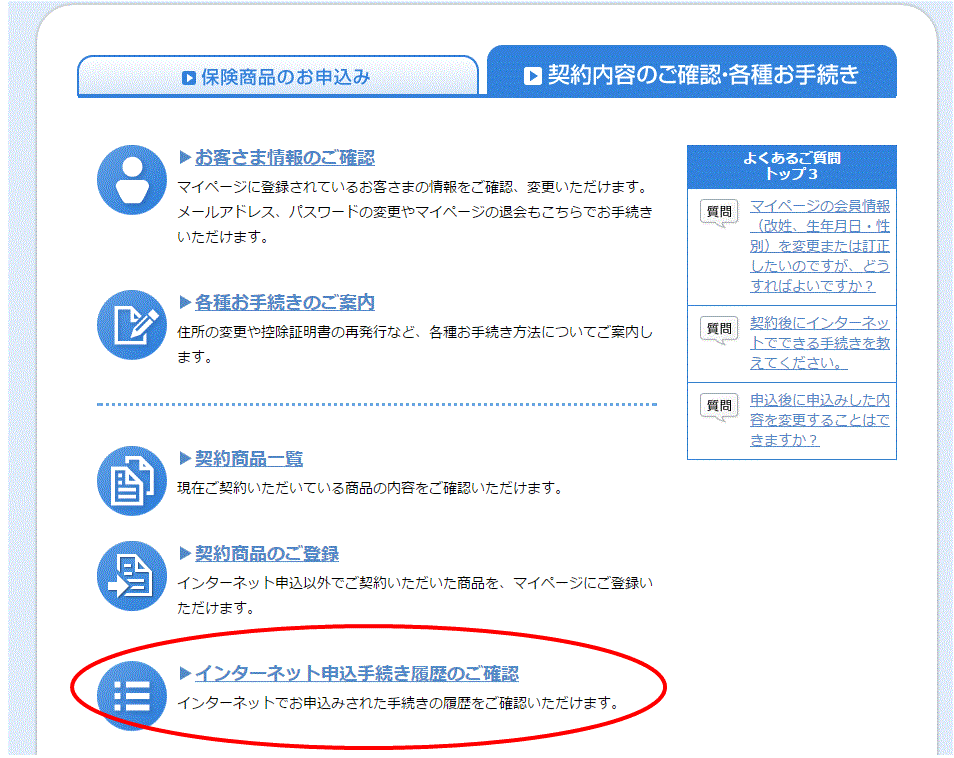Click the play arrow icon in 保険商品のお申込み tab
Viewport: 954px width, 758px height.
[x=189, y=78]
